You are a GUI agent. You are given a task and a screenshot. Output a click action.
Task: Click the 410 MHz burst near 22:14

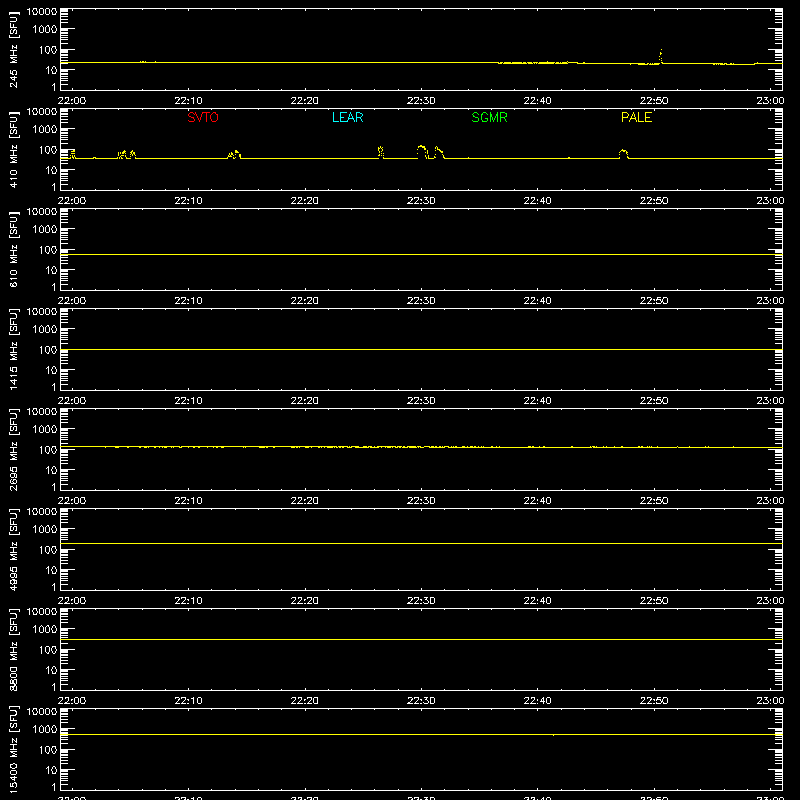[x=234, y=154]
